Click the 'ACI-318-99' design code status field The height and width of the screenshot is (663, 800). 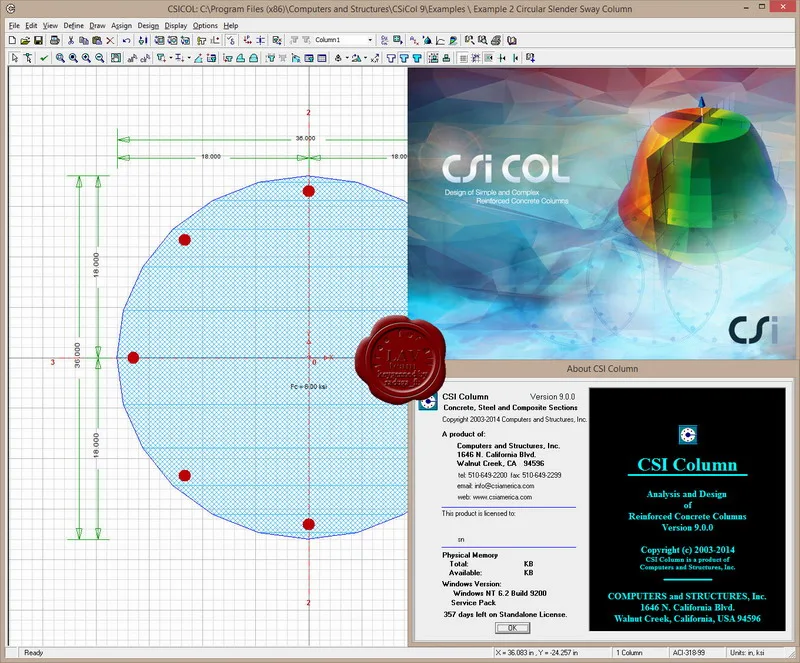pos(688,653)
